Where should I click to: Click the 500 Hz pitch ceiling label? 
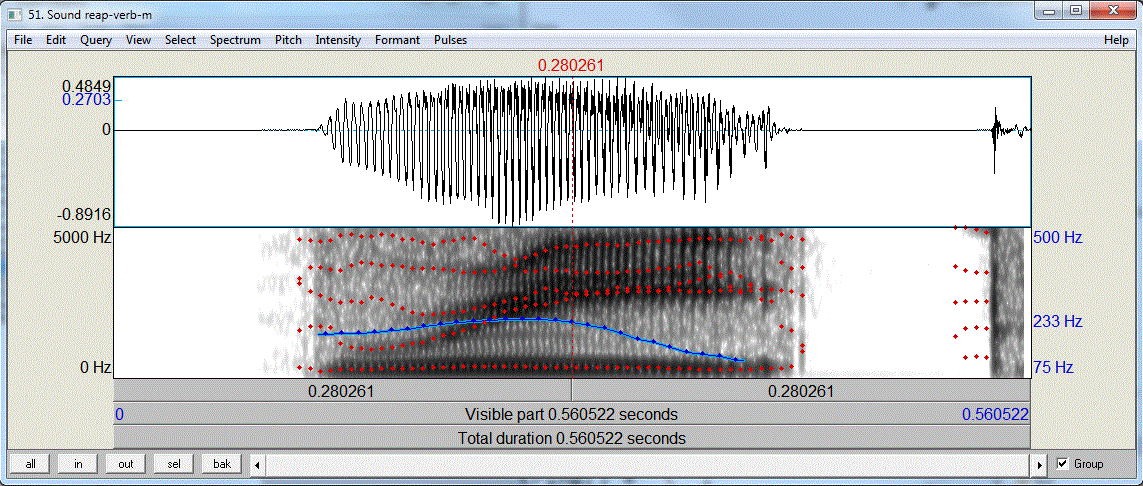pos(1058,238)
